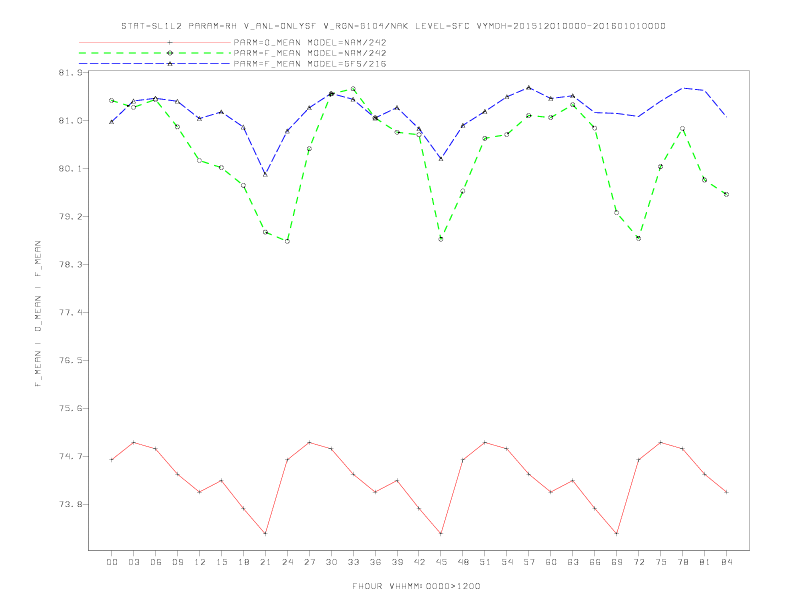
Task: Click x-axis forecast hour label 03
Action: pyautogui.click(x=133, y=562)
